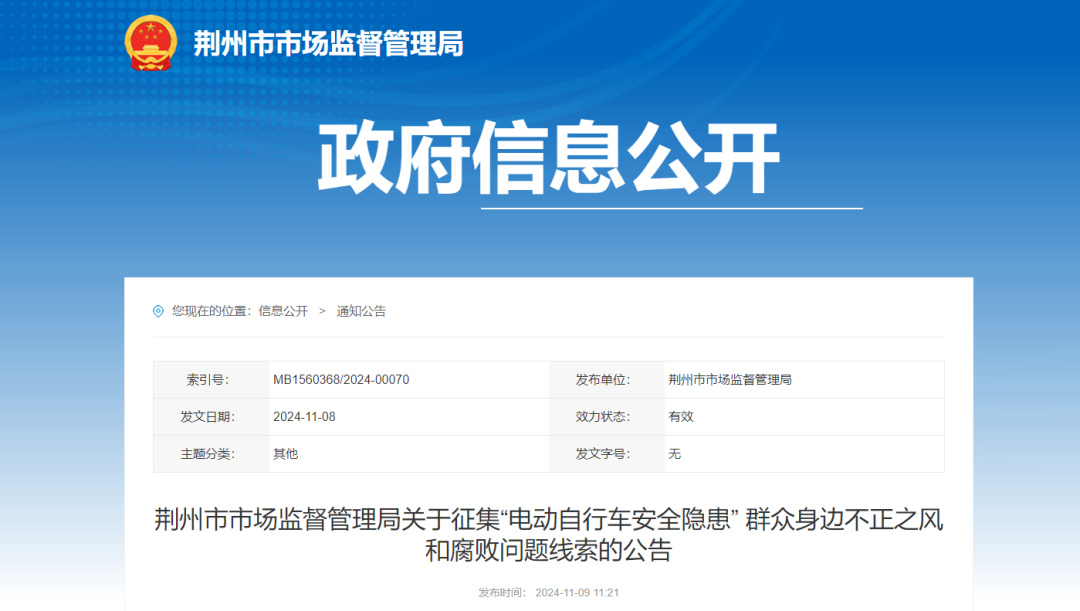Click the 主题分类 label cell

[207, 454]
